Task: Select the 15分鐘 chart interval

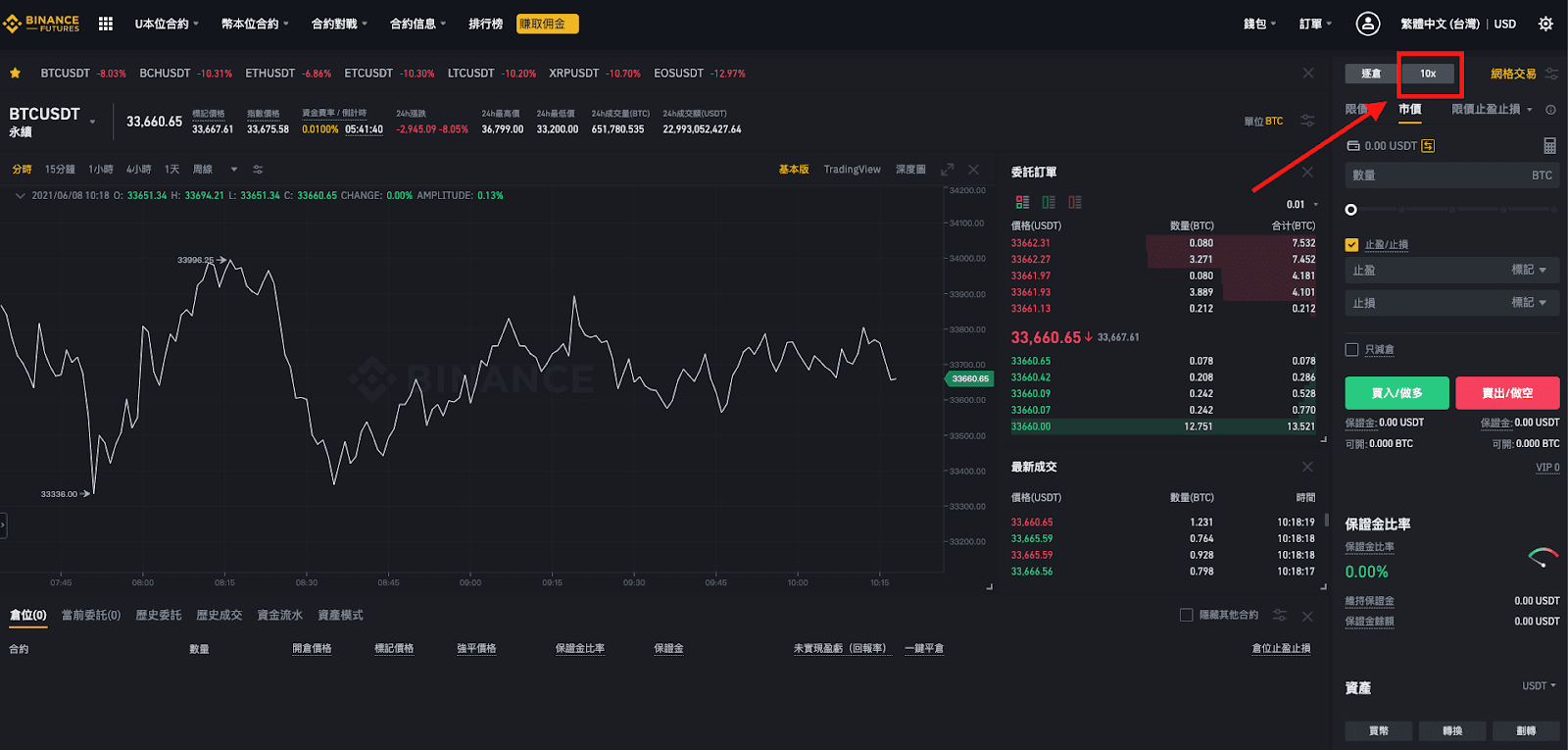Action: coord(60,170)
